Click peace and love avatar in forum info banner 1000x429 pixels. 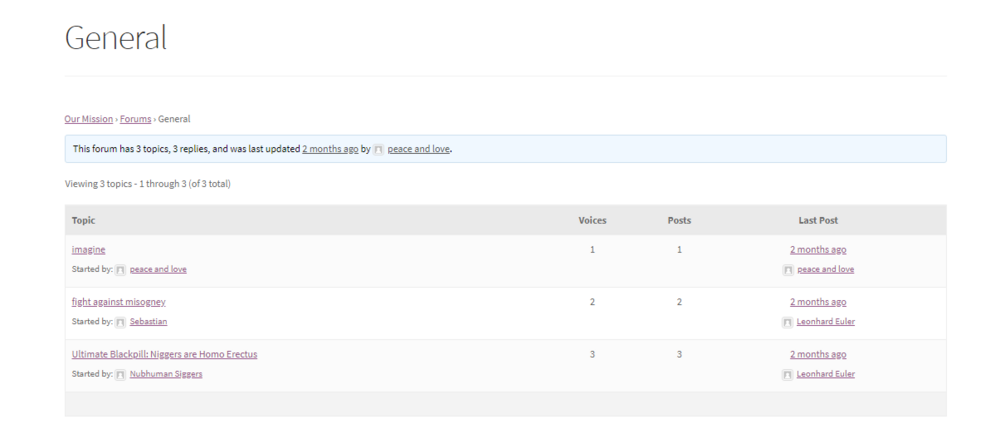[x=378, y=150]
